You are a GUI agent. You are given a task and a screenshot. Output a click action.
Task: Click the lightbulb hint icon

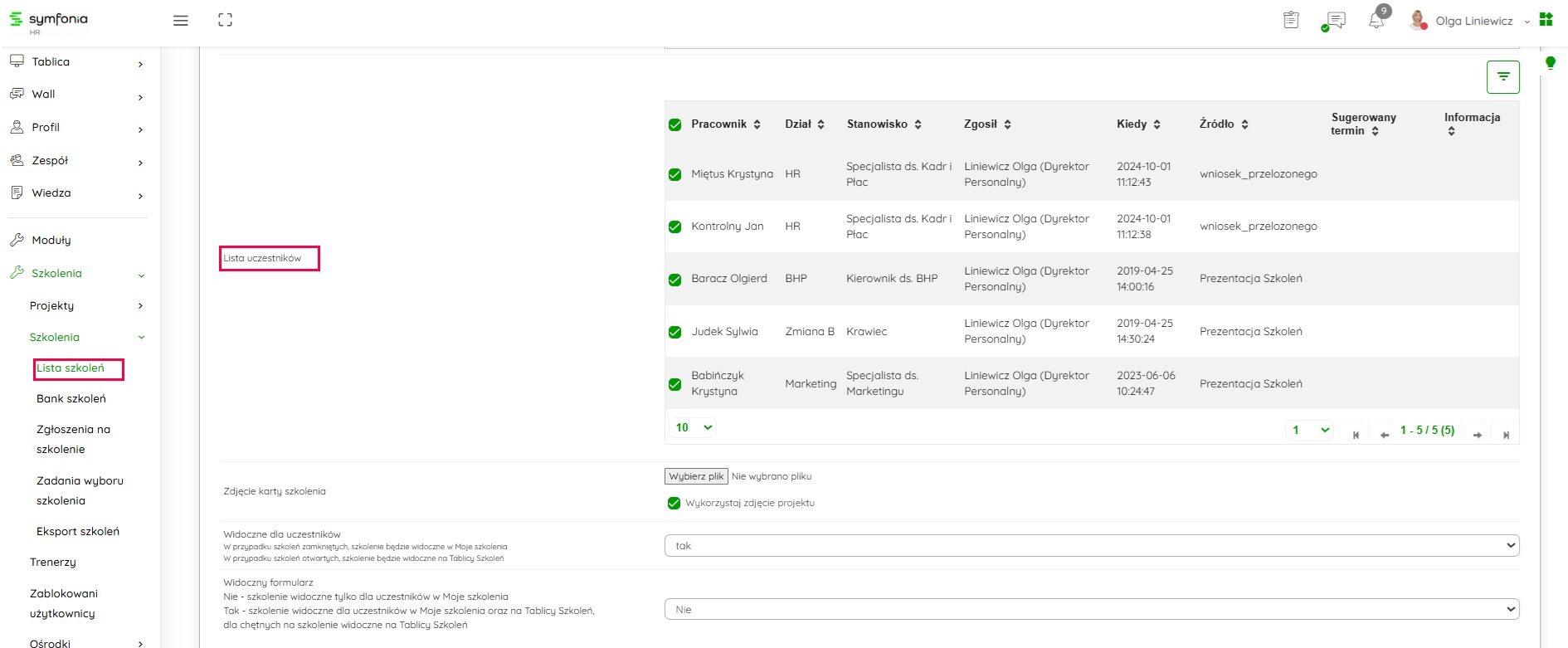[1550, 63]
